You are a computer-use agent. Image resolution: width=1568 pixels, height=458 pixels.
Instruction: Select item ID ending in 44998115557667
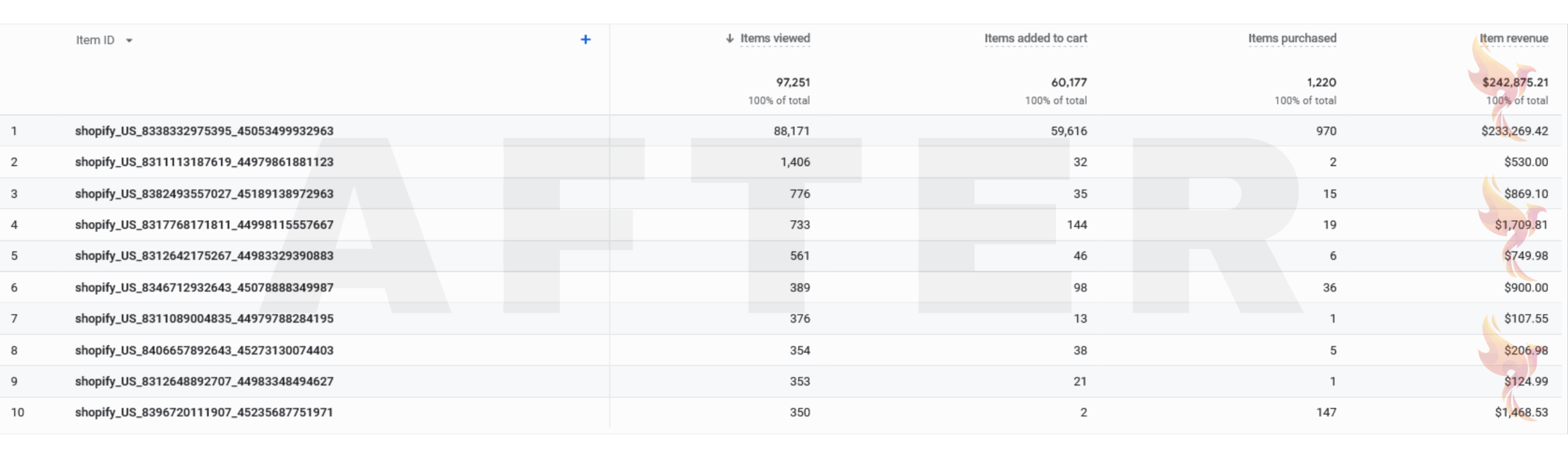click(x=204, y=225)
